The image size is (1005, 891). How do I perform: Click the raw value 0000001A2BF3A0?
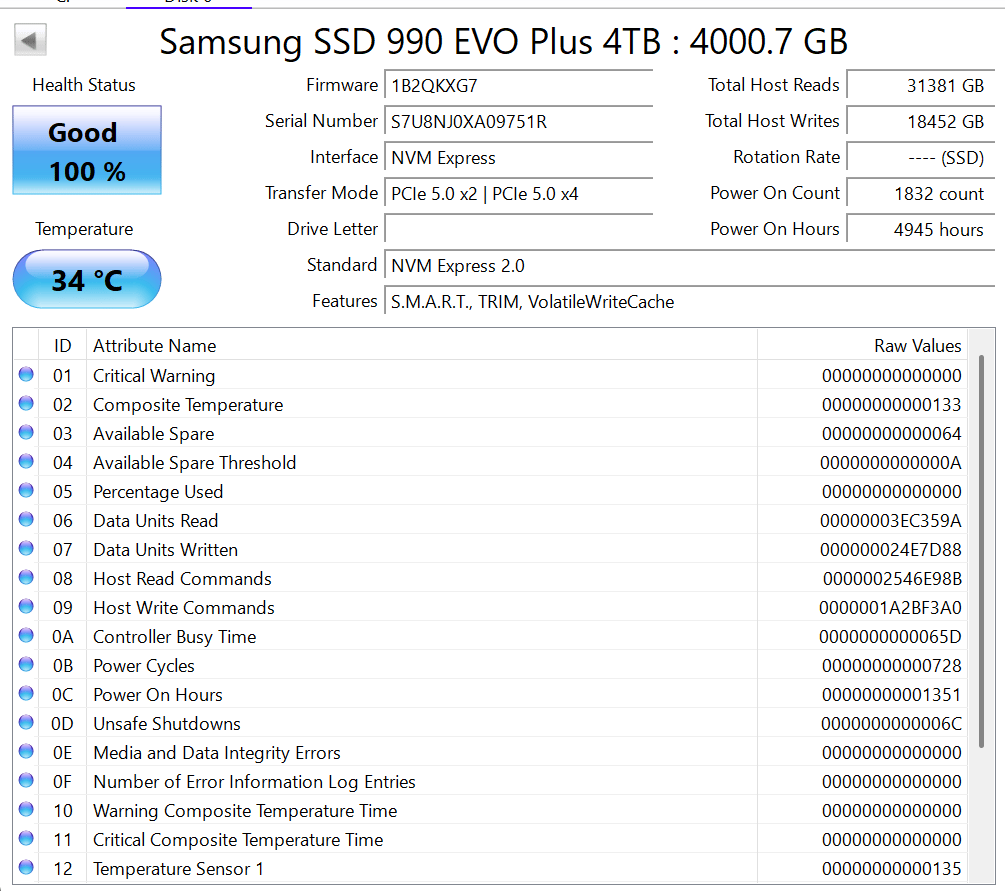coord(890,607)
